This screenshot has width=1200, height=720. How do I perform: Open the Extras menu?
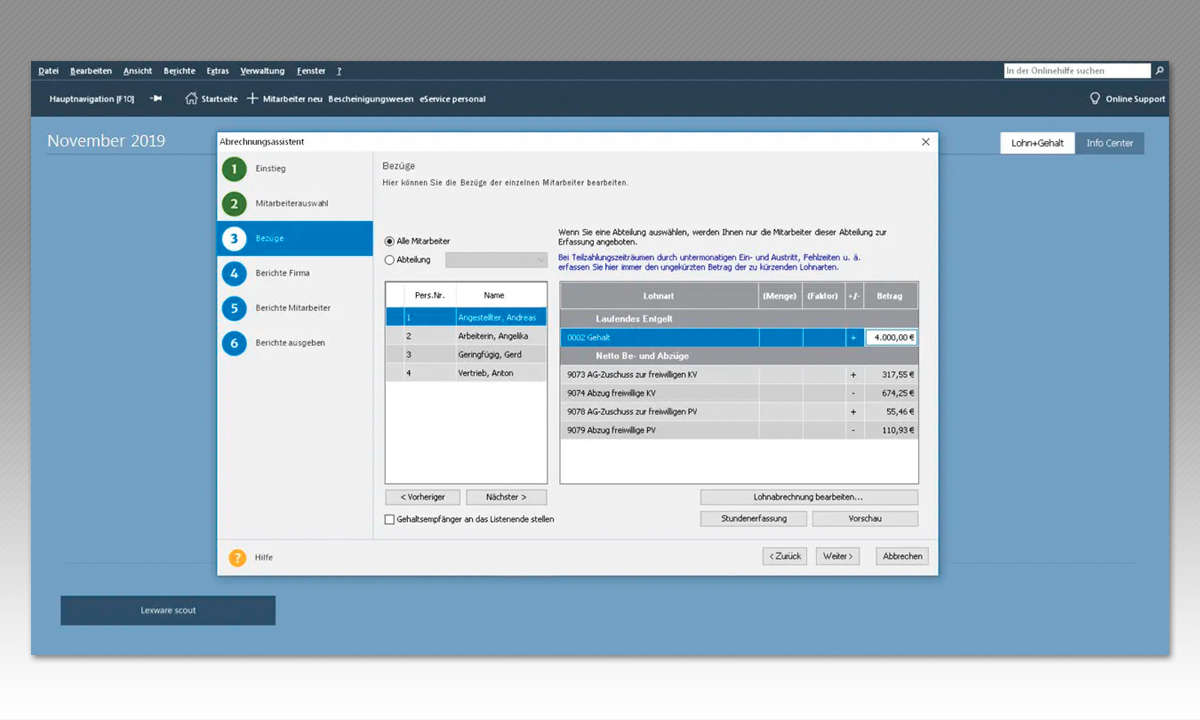[x=218, y=71]
